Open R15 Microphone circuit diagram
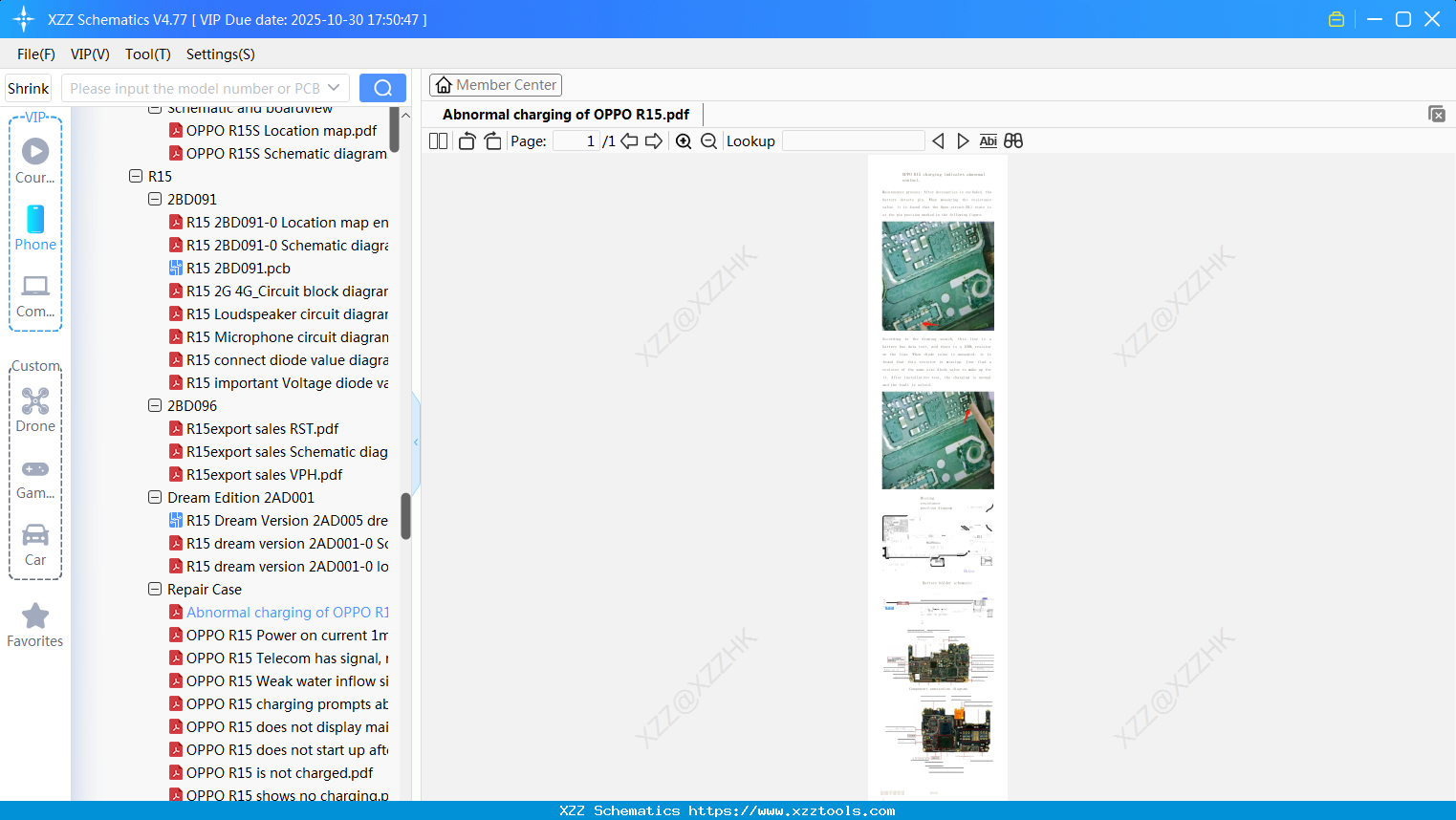Image resolution: width=1456 pixels, height=820 pixels. pos(278,336)
